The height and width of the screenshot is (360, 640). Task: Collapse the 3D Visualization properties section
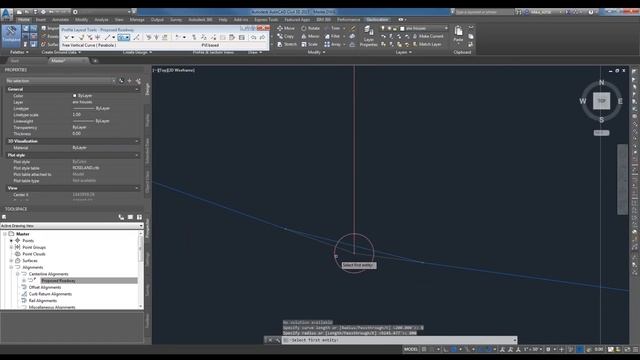tap(137, 141)
